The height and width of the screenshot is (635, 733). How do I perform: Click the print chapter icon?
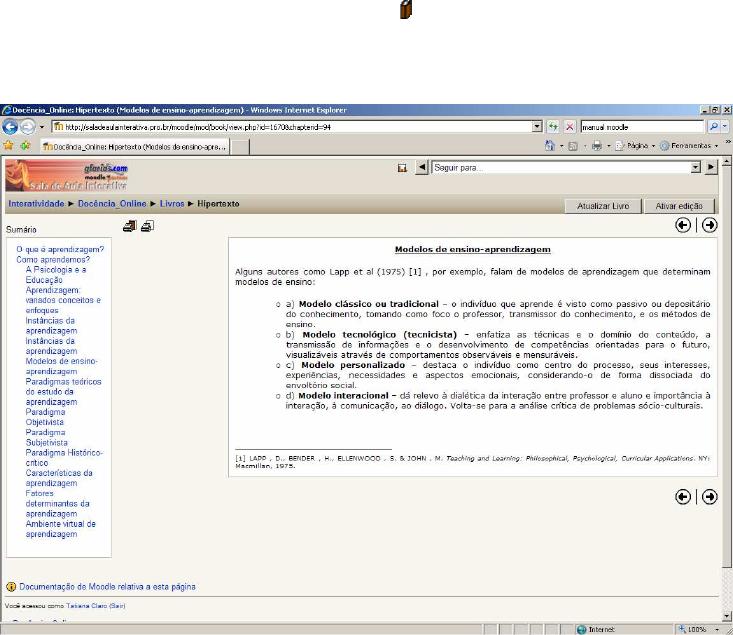(147, 226)
